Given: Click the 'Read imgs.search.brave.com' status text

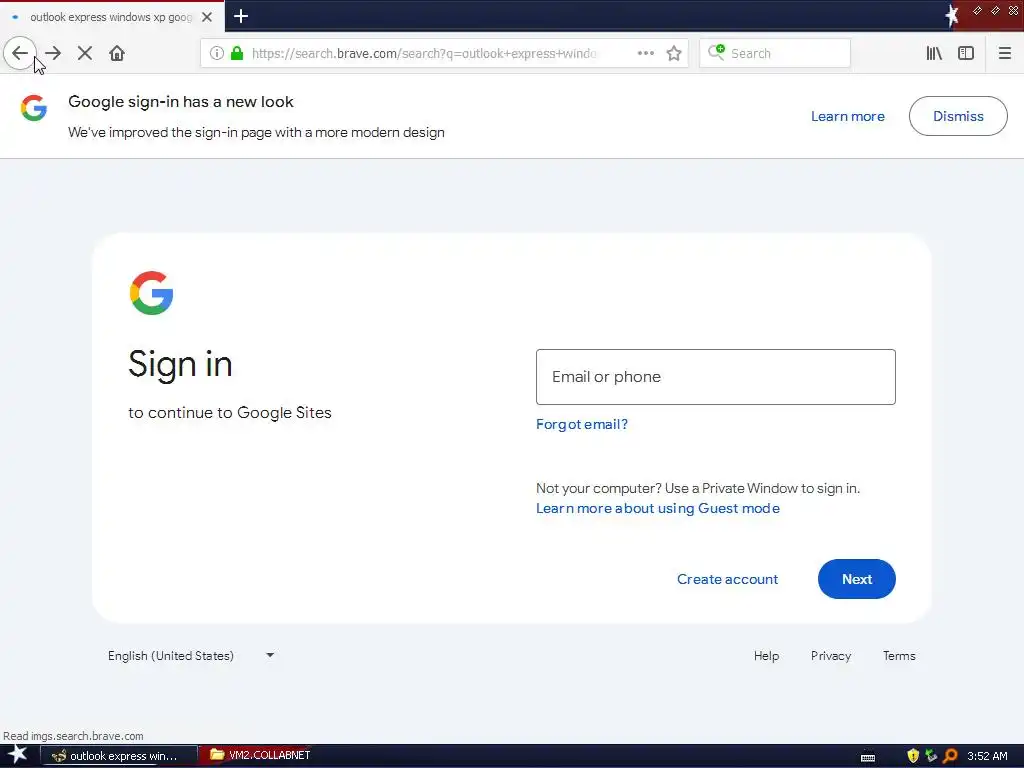Looking at the screenshot, I should 73,736.
